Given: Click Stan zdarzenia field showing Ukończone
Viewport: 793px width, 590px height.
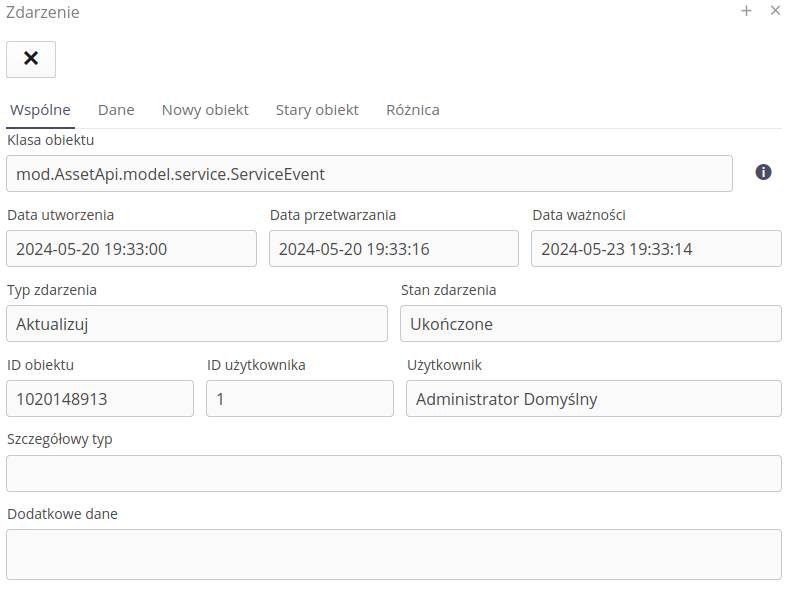Looking at the screenshot, I should 590,324.
